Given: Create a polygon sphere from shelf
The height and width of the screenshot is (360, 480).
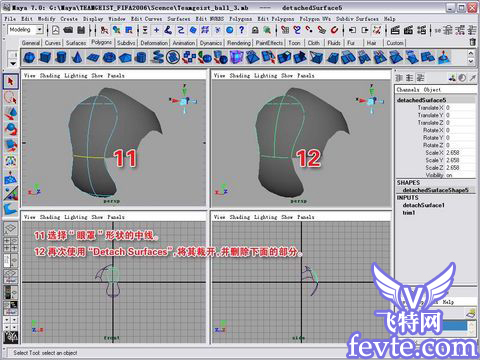Looking at the screenshot, I should [29, 57].
